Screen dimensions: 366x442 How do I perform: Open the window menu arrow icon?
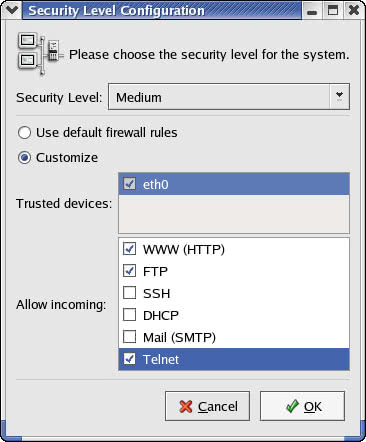coord(11,10)
